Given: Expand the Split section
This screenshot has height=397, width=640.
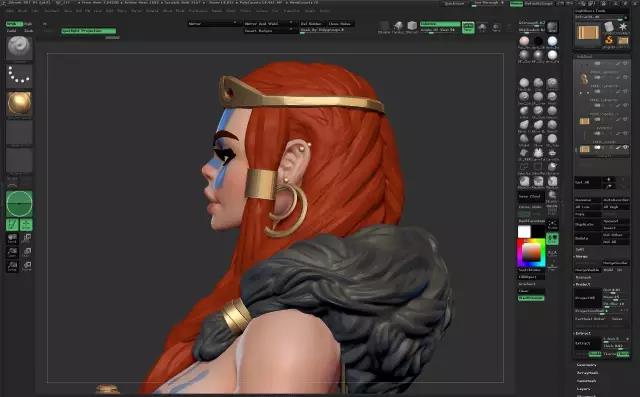Looking at the screenshot, I should pos(580,249).
